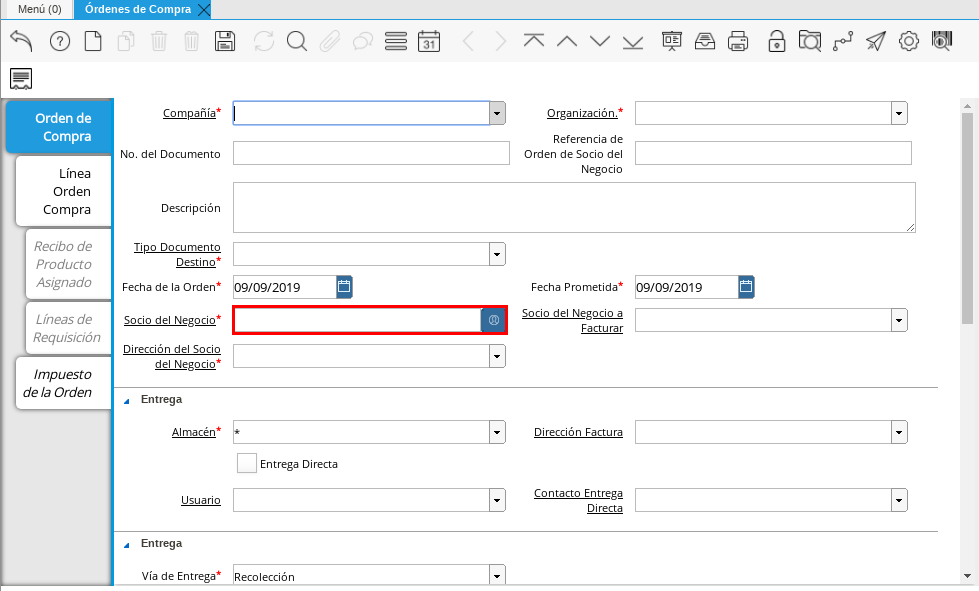Open the gear process settings icon
979x591 pixels.
[909, 42]
